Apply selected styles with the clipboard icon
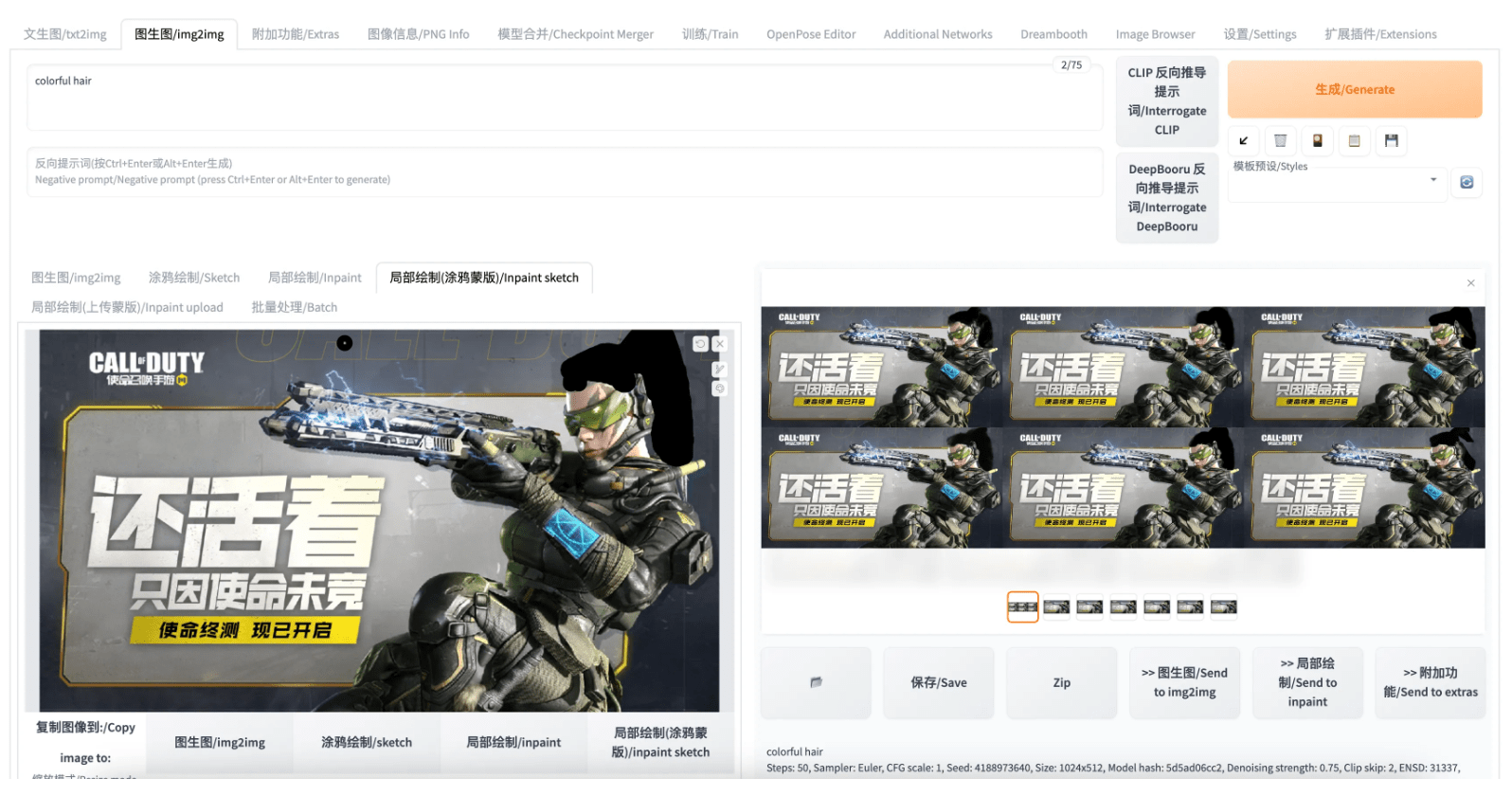This screenshot has height=796, width=1512. (1354, 141)
